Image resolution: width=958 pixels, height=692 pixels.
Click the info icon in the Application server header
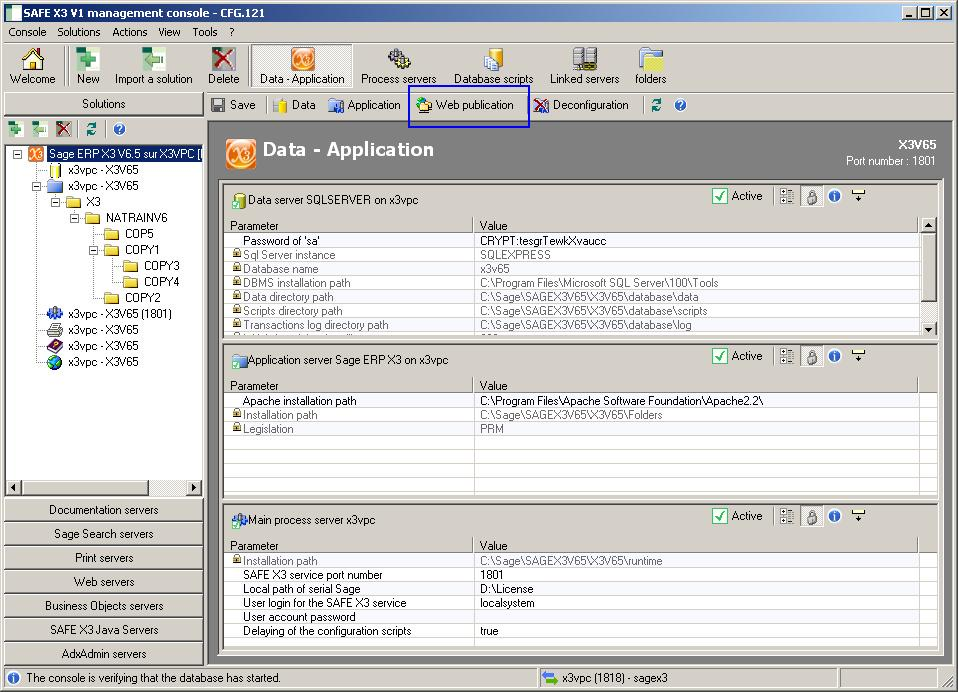[x=835, y=356]
